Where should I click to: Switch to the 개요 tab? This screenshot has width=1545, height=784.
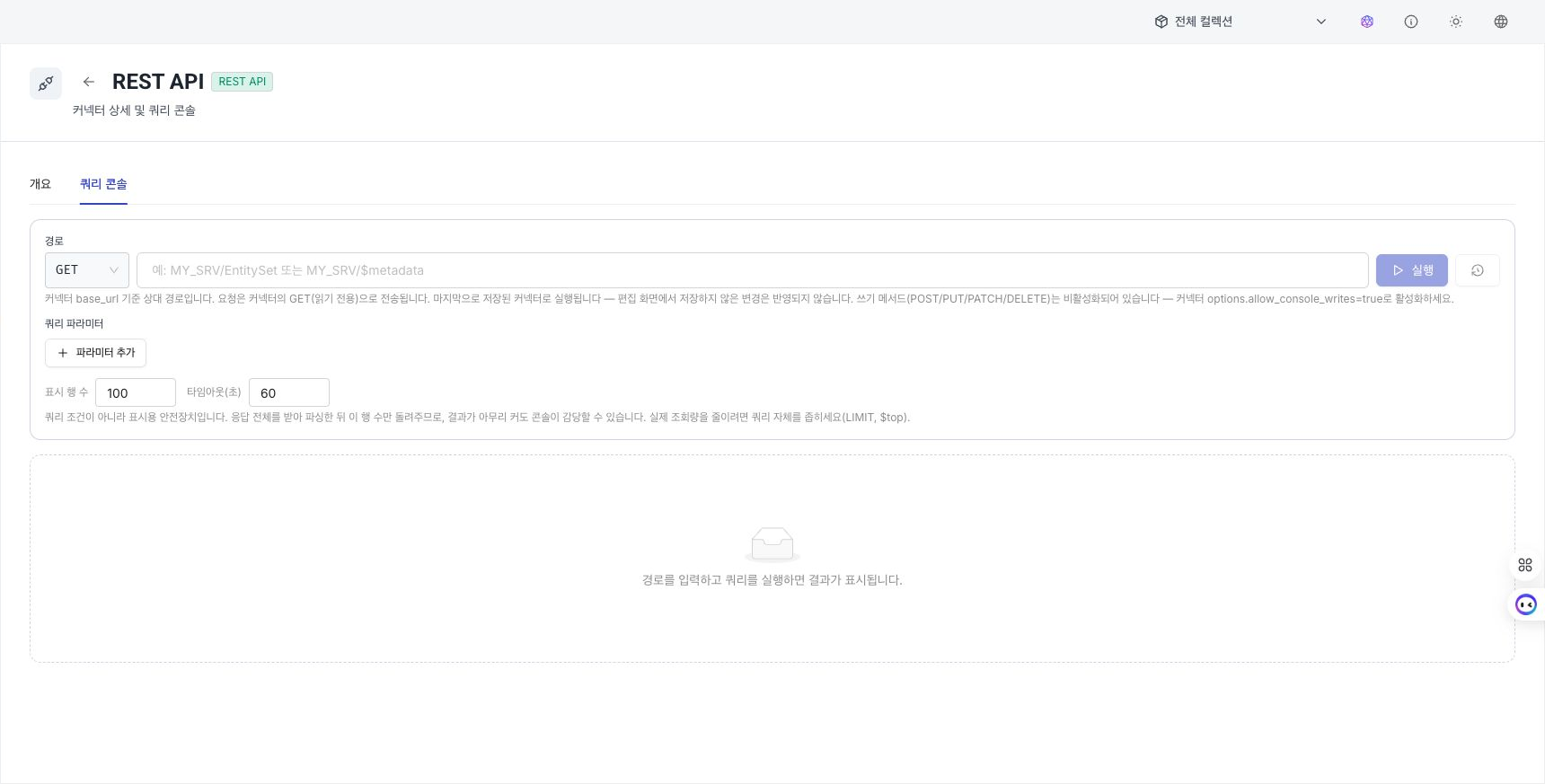click(x=40, y=184)
